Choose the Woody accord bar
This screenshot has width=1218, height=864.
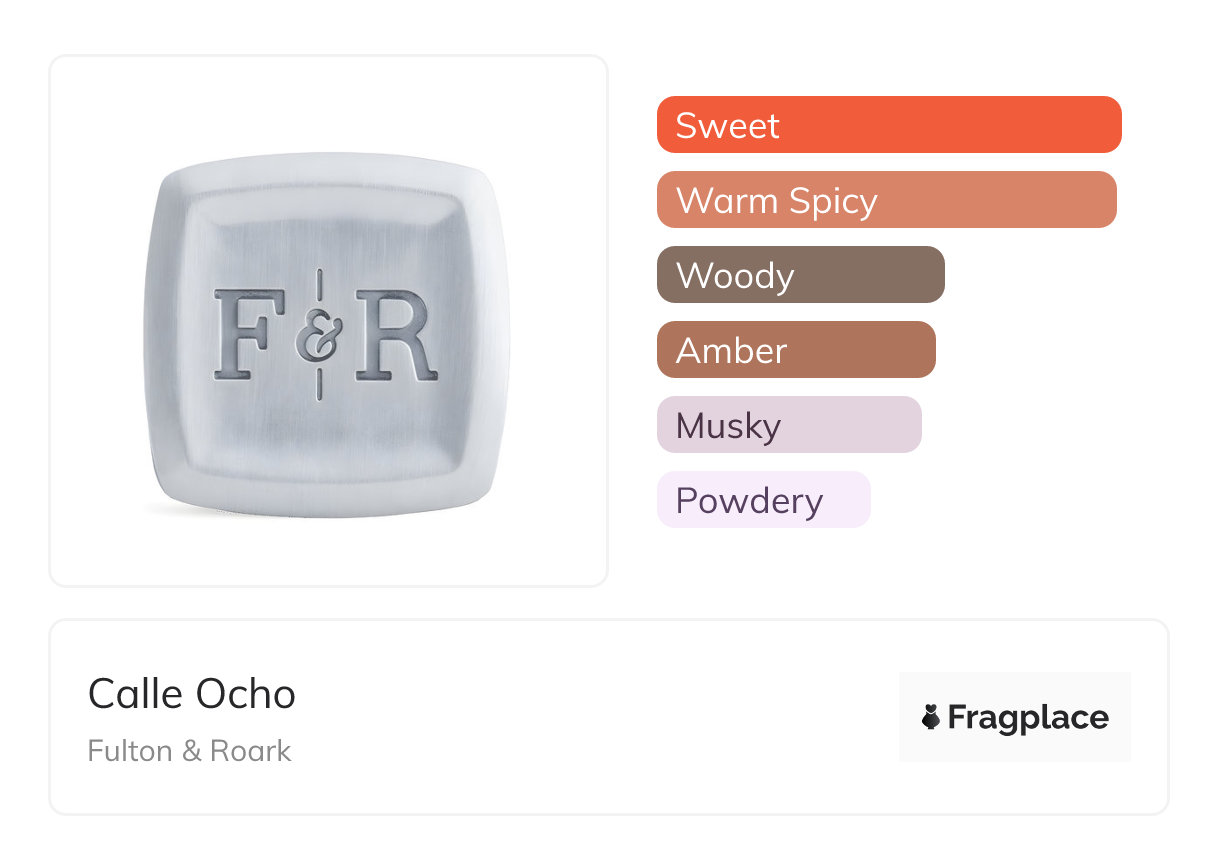click(800, 275)
